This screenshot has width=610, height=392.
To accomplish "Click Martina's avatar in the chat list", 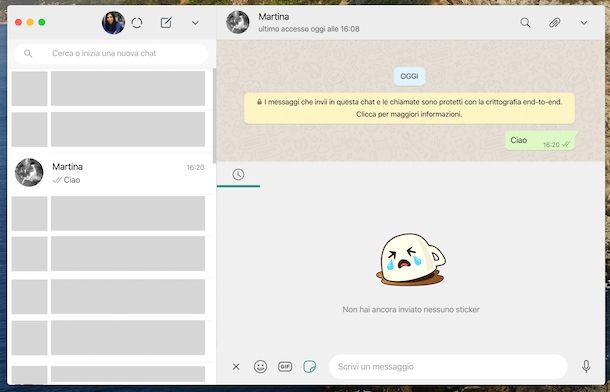I will click(x=29, y=172).
